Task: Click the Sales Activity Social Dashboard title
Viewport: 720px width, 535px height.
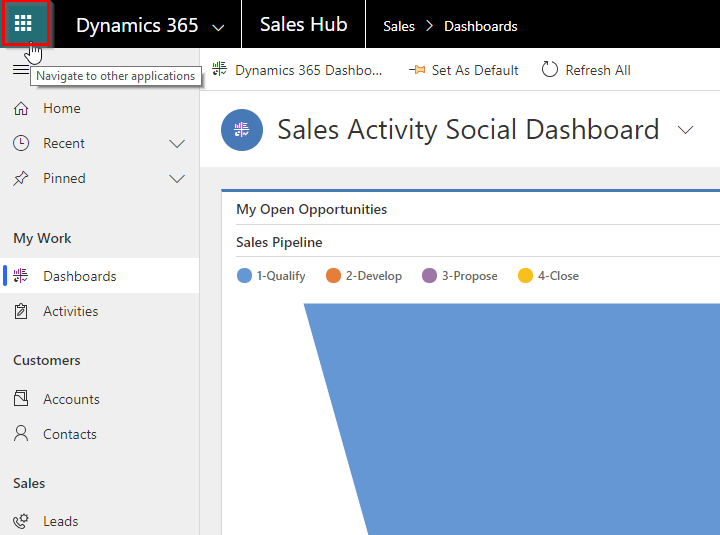Action: [x=468, y=130]
